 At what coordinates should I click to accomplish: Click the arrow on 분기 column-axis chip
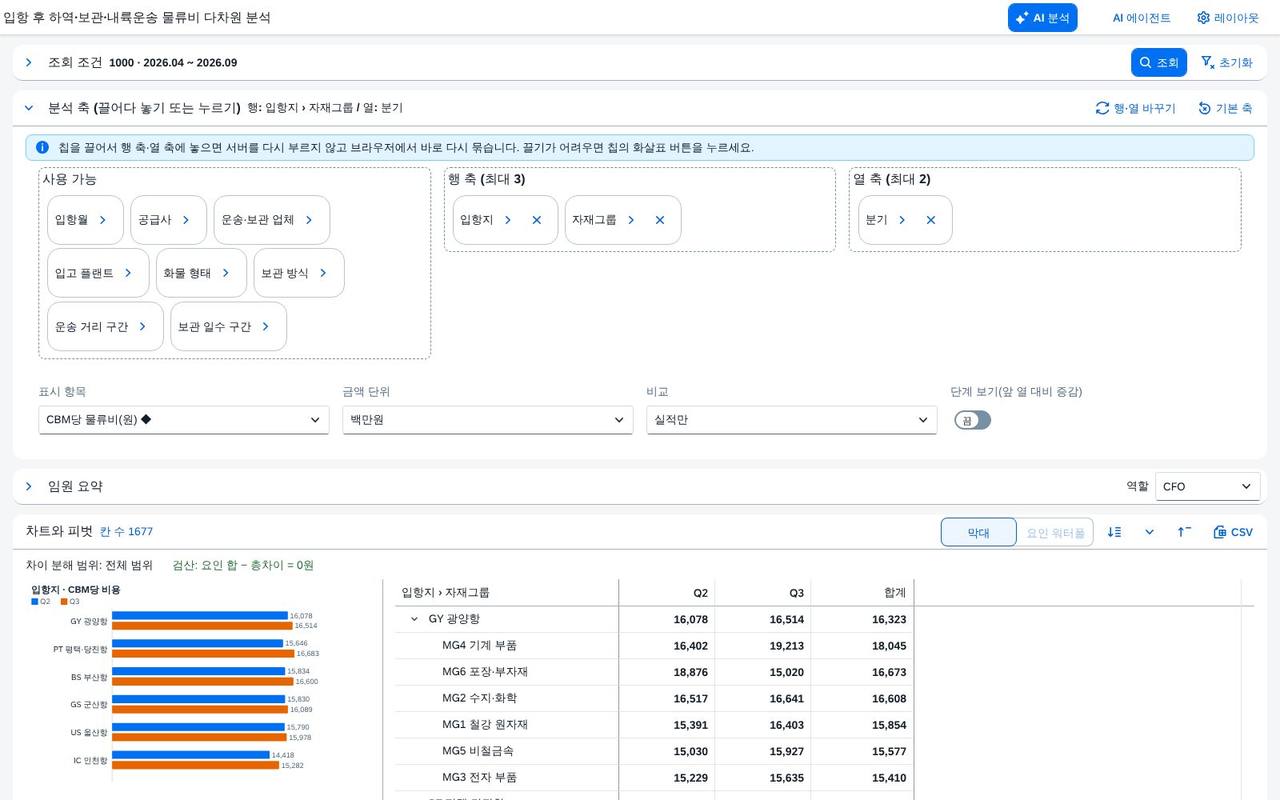[902, 220]
